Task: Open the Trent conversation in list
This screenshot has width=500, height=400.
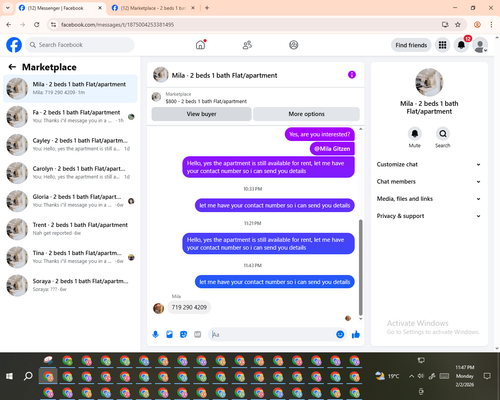Action: [x=70, y=229]
